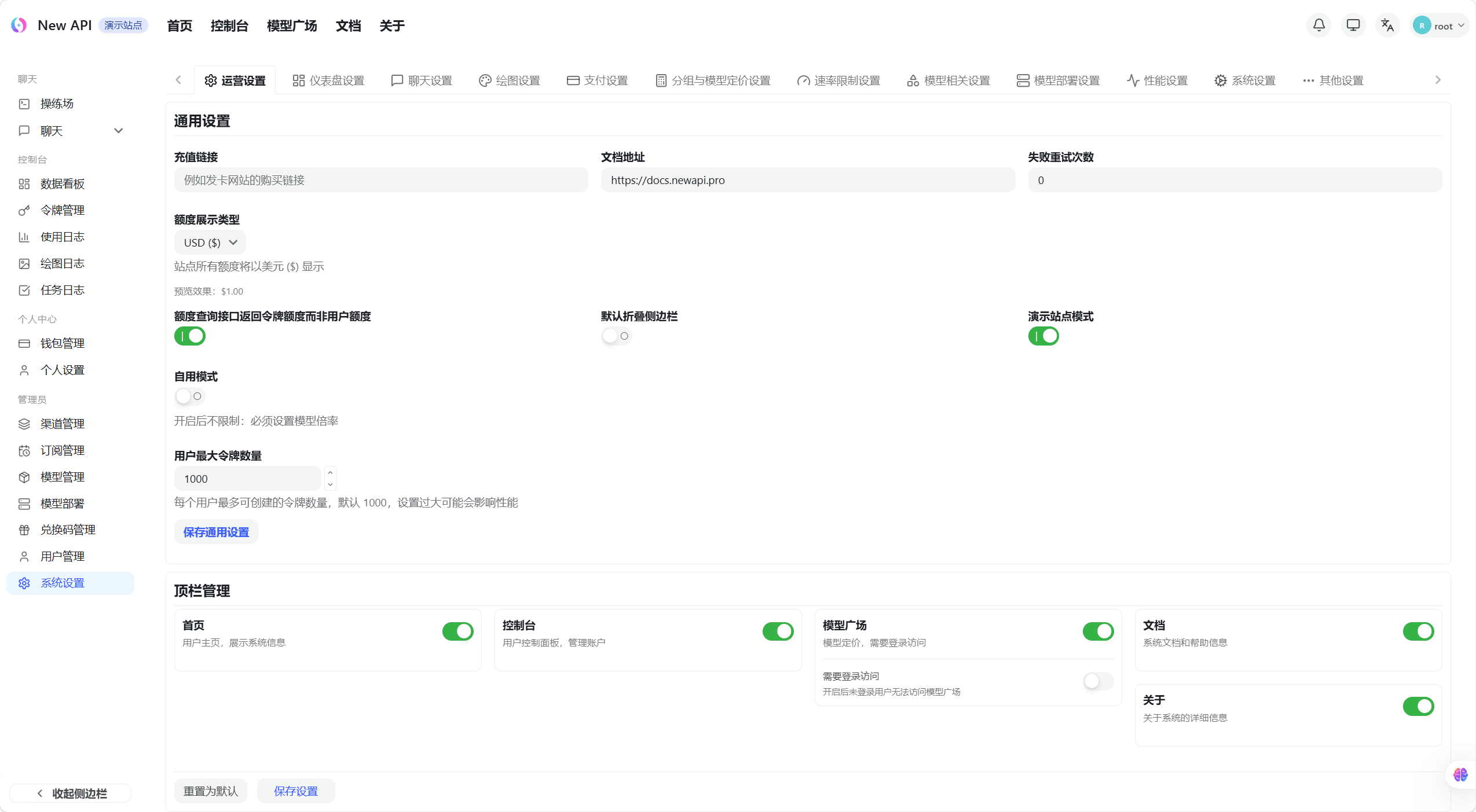Click 保存通用设置 button
The height and width of the screenshot is (812, 1476).
[215, 531]
